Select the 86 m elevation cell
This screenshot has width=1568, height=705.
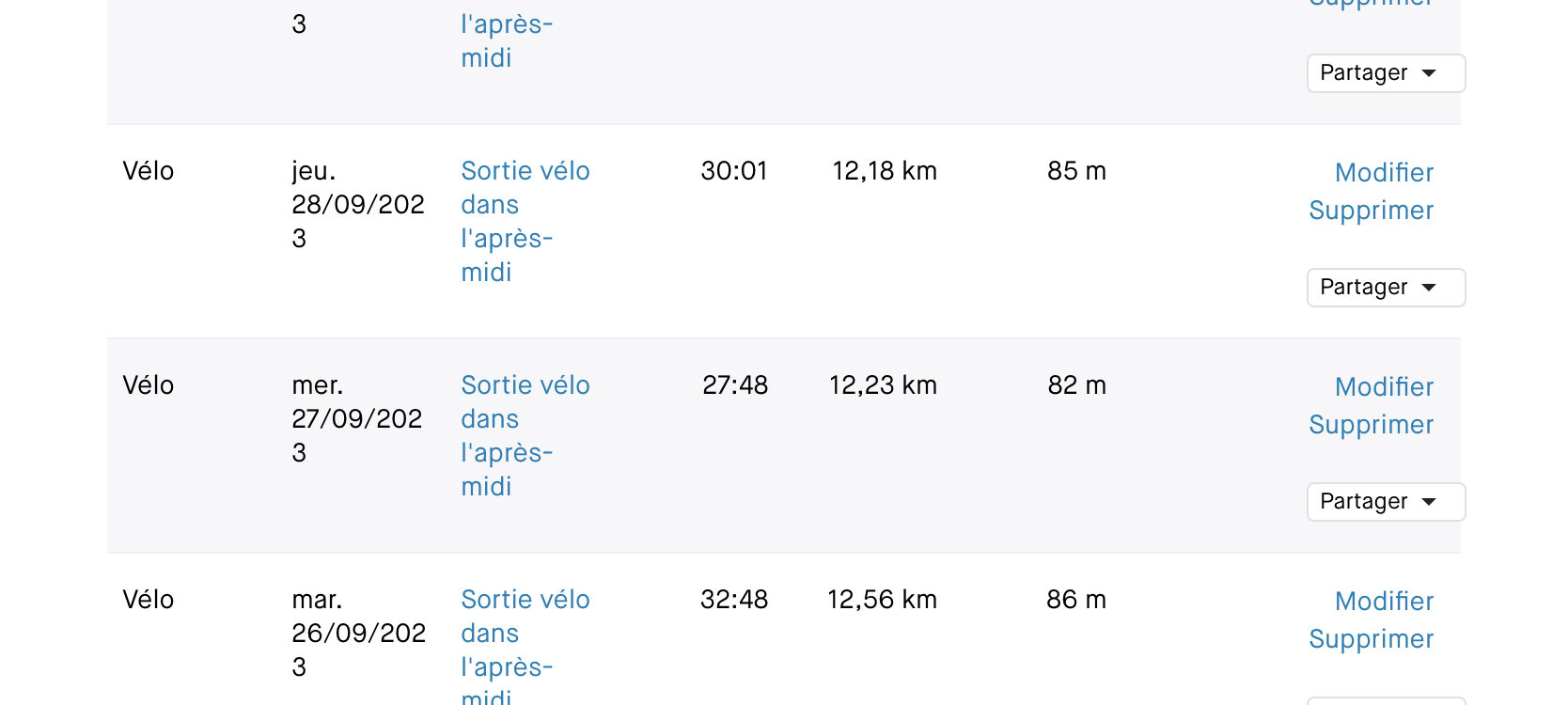[1076, 600]
